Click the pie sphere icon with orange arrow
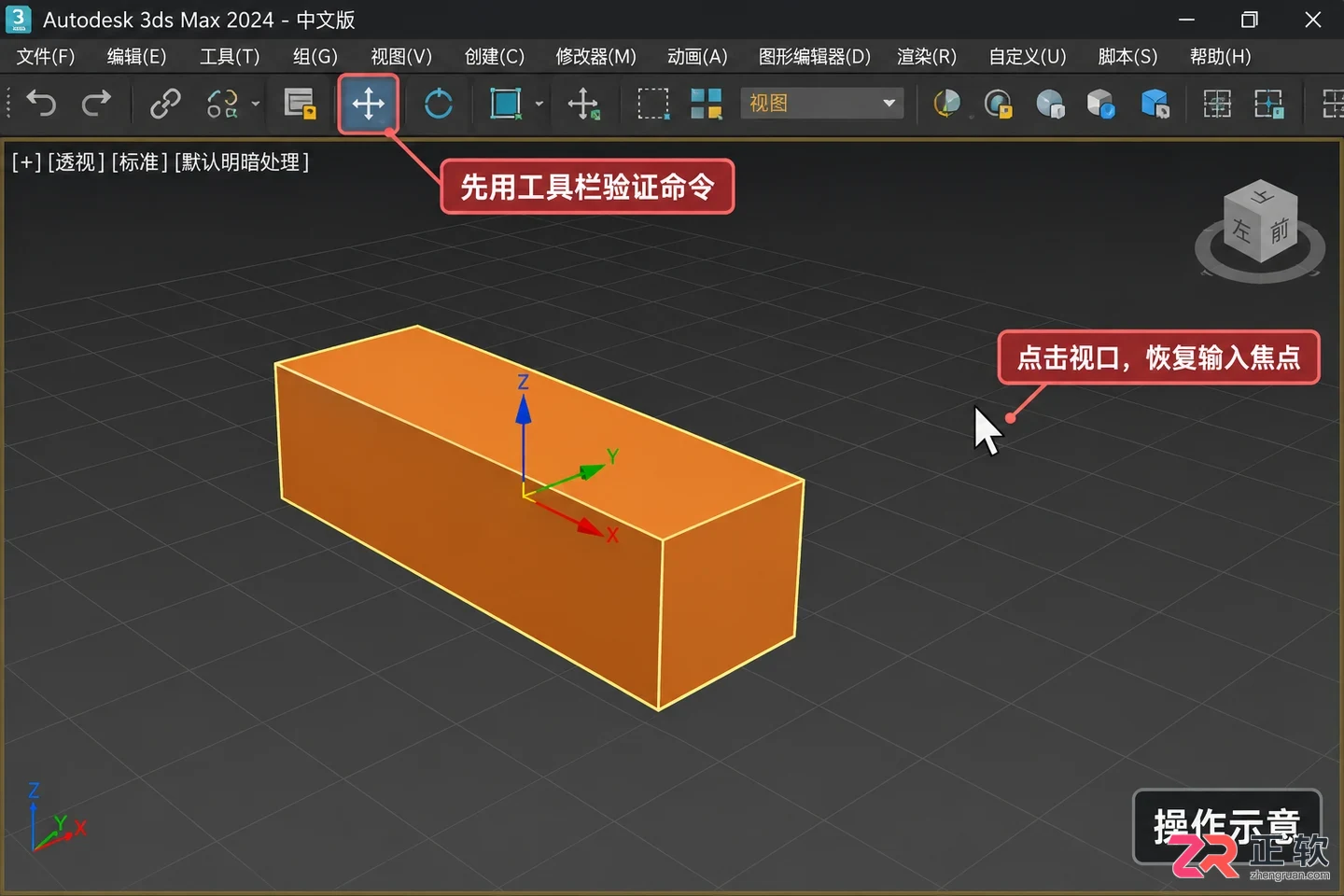Screen dimensions: 1344x896 pos(946,104)
